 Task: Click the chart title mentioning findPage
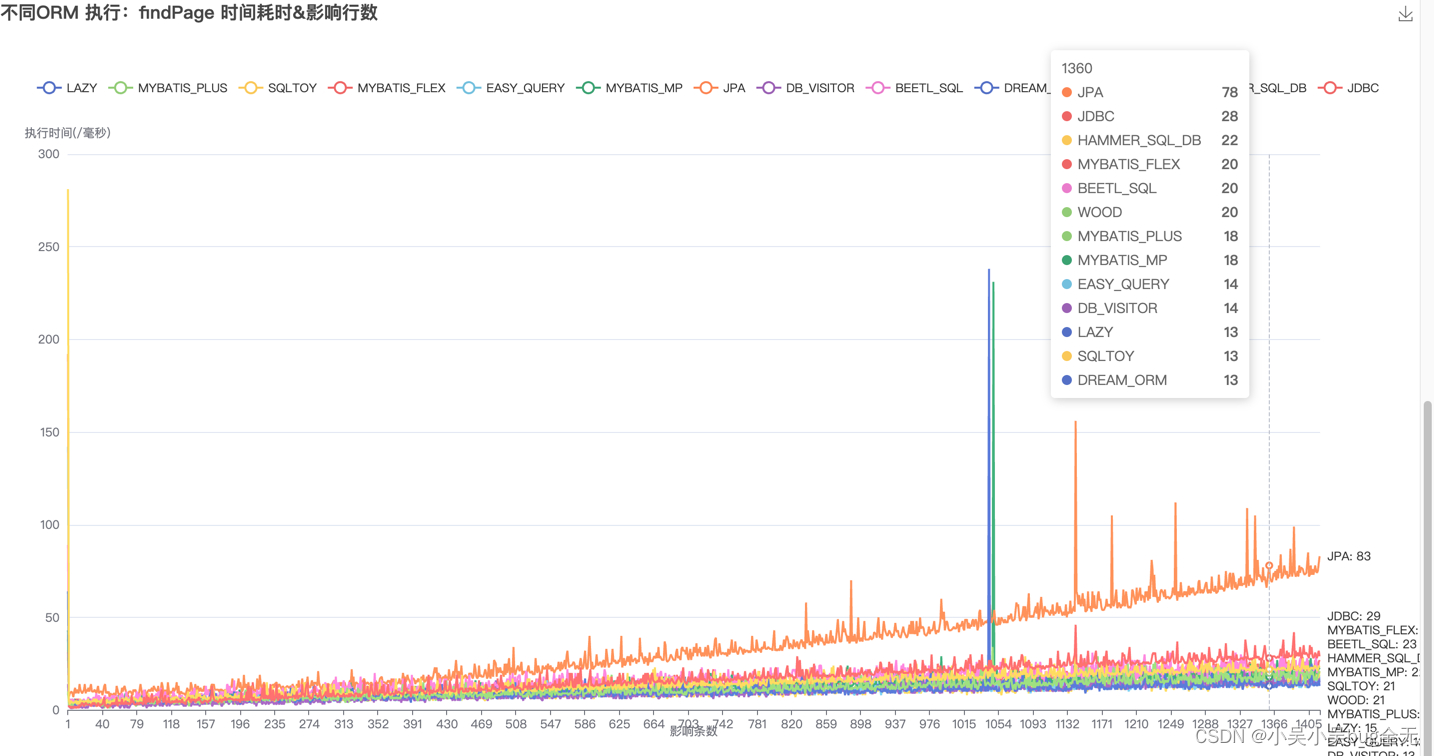pos(189,13)
